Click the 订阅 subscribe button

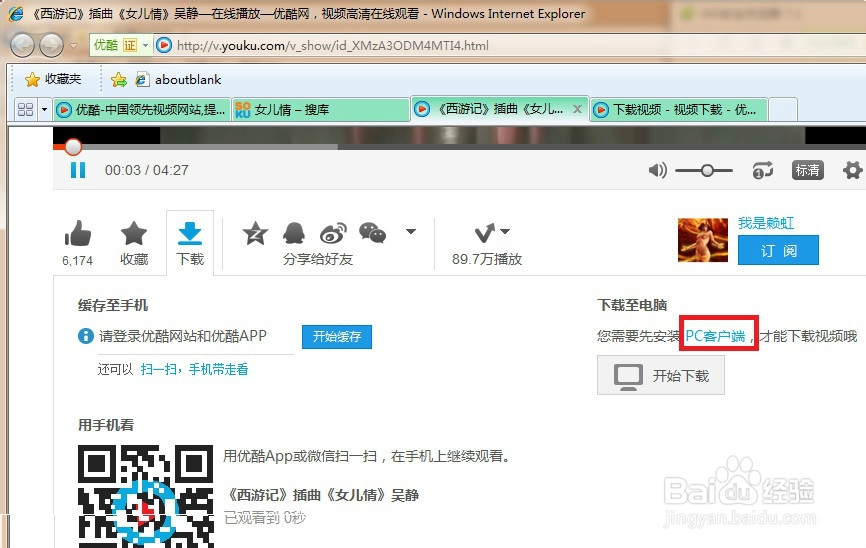click(778, 251)
